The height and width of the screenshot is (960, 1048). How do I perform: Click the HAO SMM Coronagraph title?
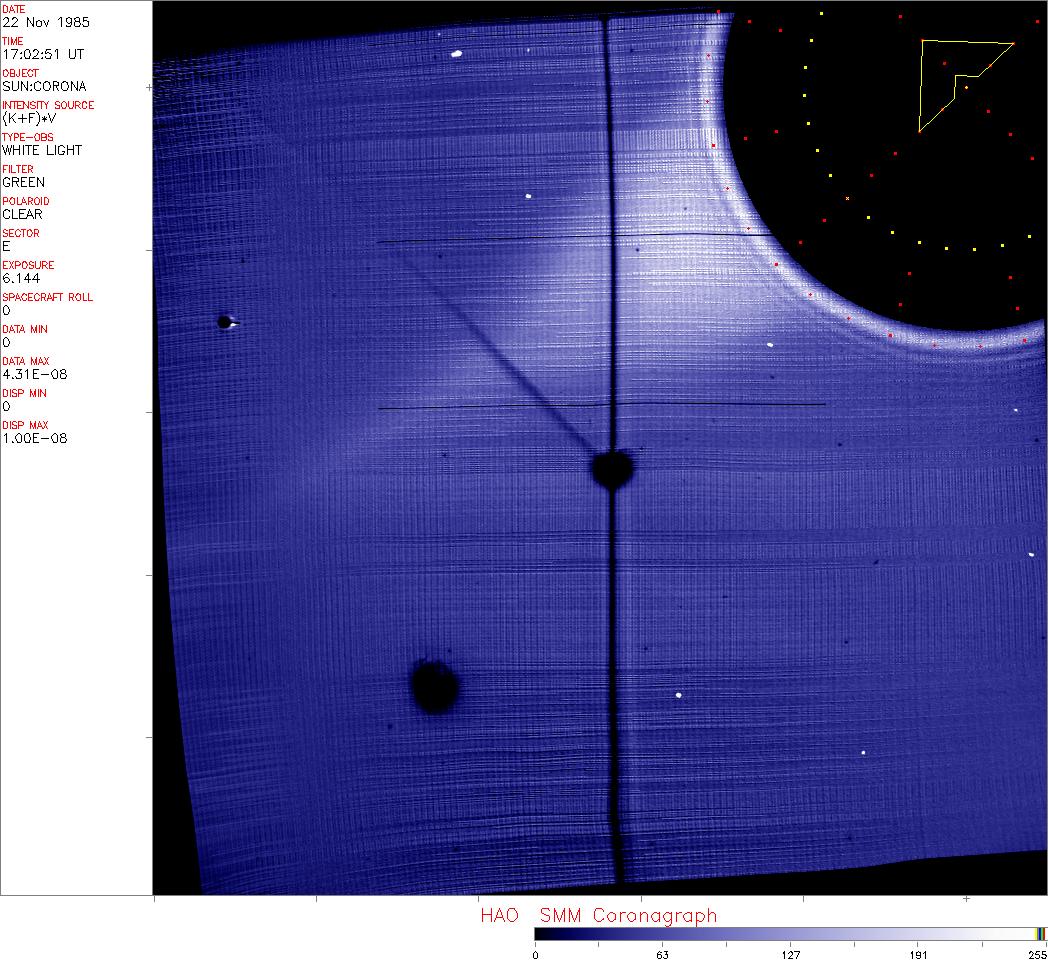coord(598,915)
